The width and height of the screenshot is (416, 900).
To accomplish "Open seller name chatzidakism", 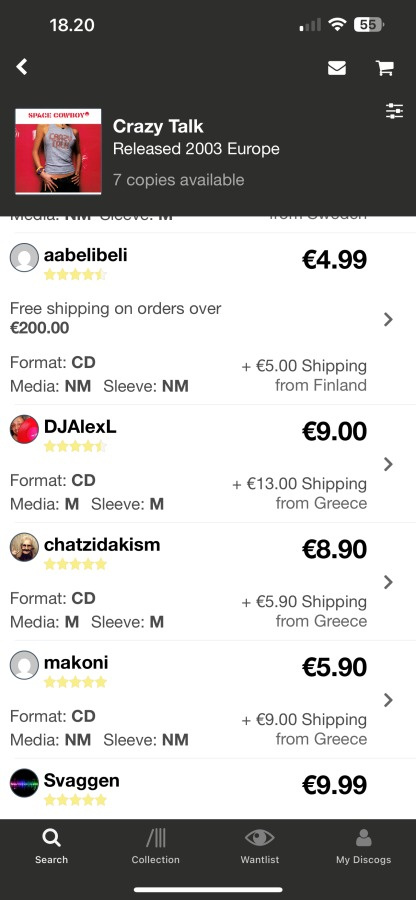I will point(102,544).
